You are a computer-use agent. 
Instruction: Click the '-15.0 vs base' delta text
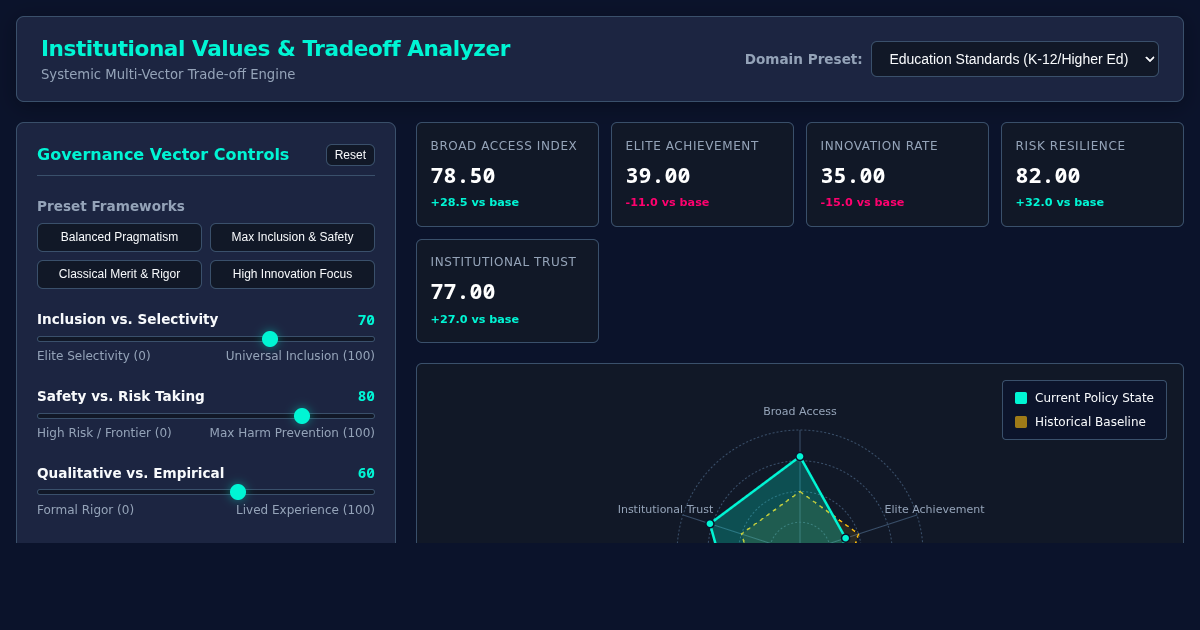862,202
